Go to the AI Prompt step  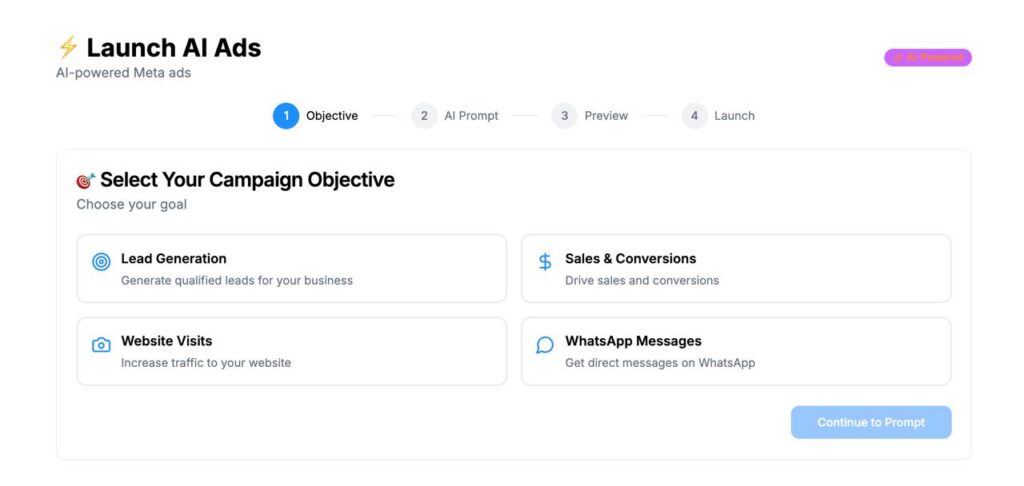point(471,116)
